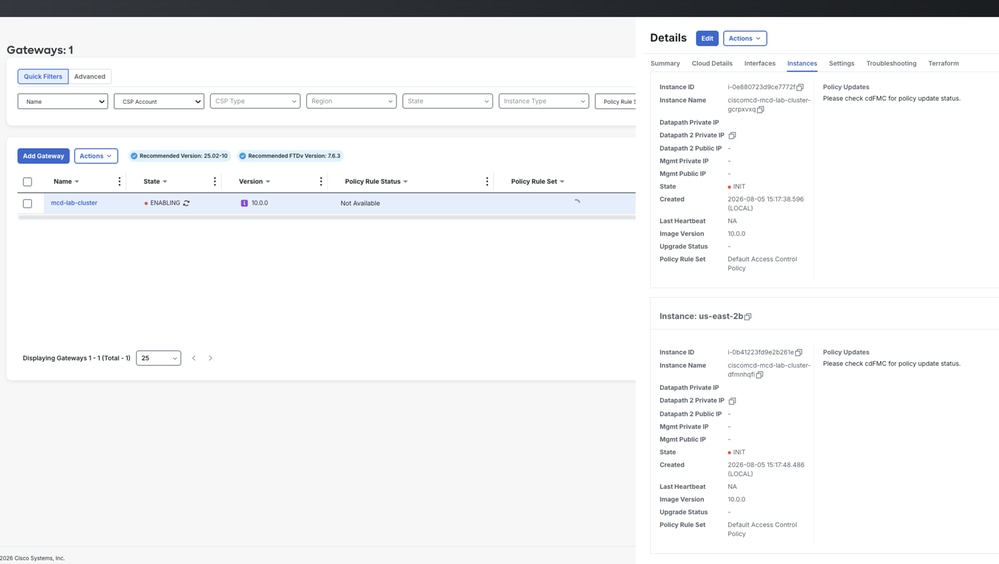
Task: Open the Terraform tab
Action: (x=943, y=63)
